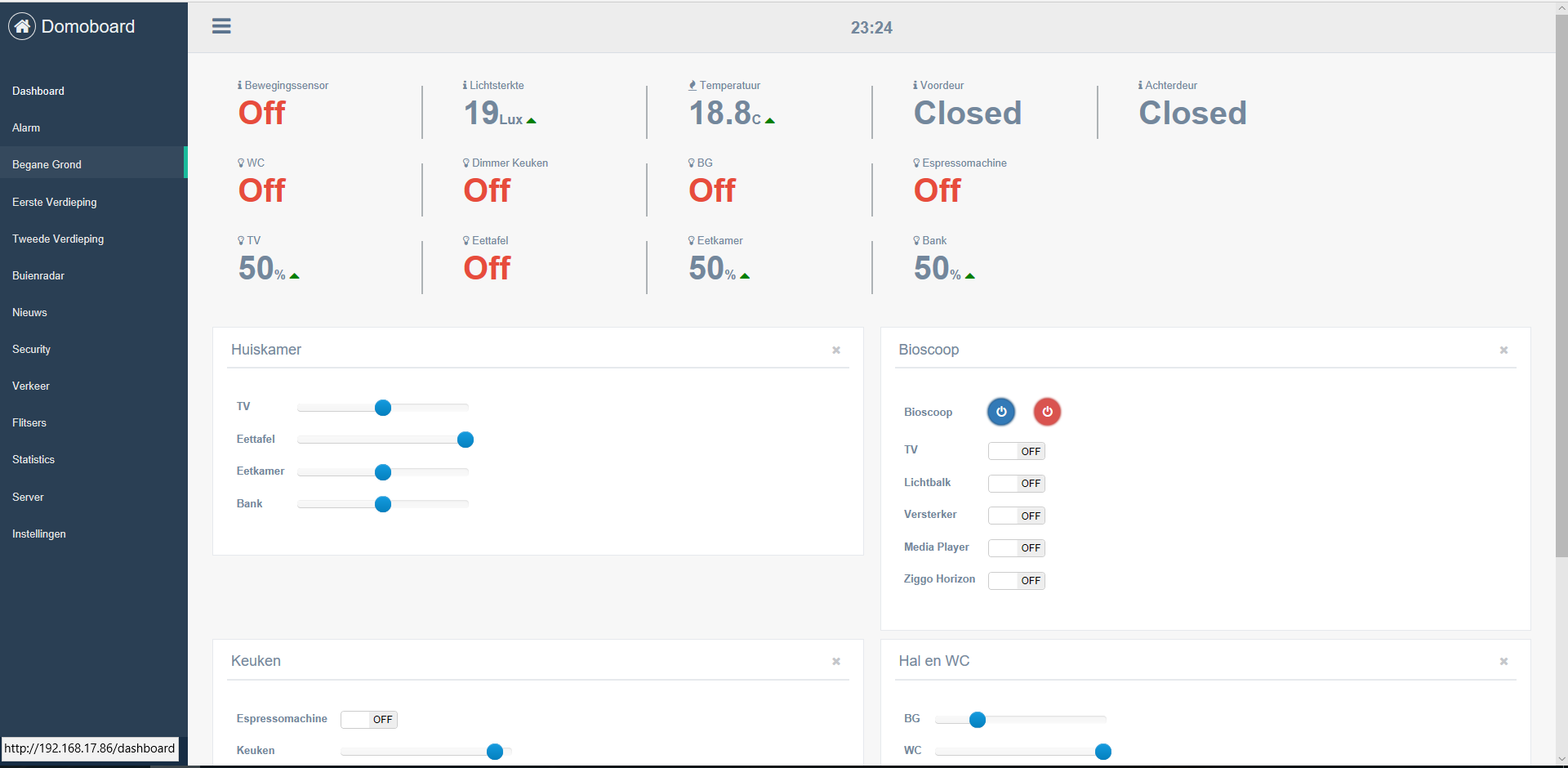Turn on Bioscoop with blue power button
This screenshot has height=768, width=1568.
[1001, 412]
